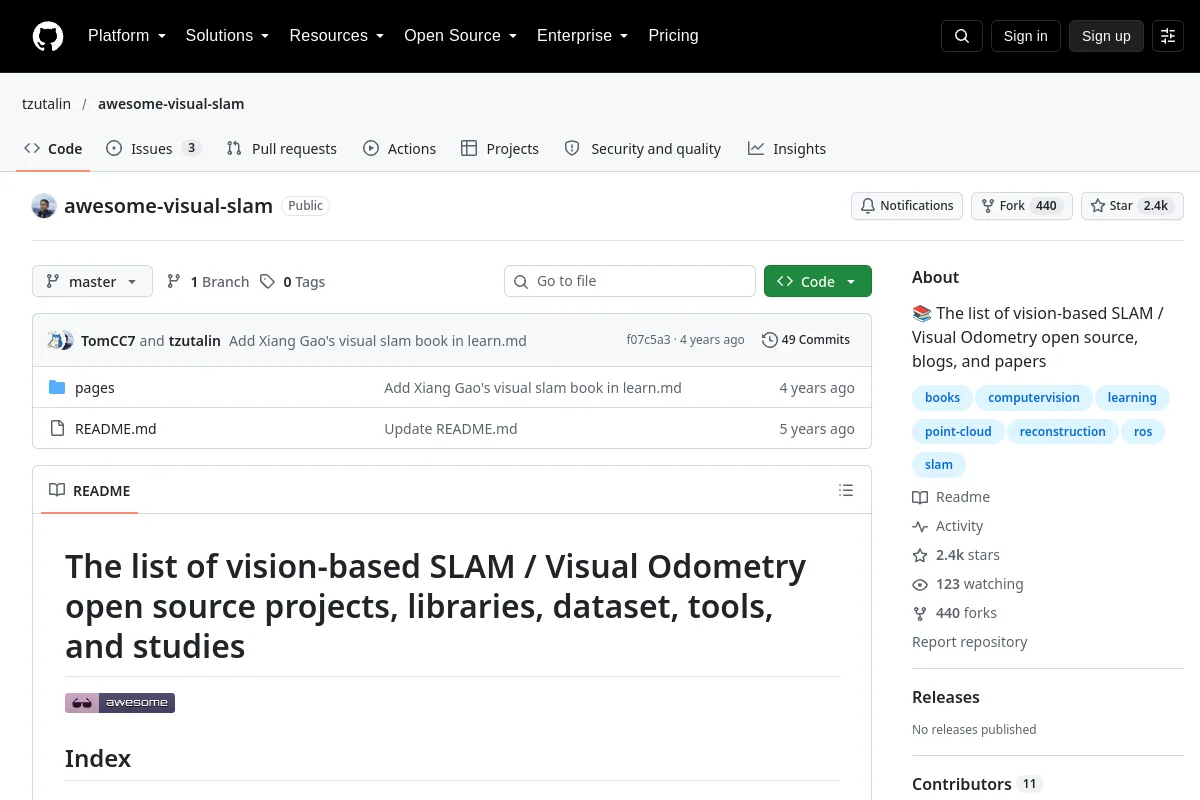Click the README.md file icon

[x=57, y=429]
